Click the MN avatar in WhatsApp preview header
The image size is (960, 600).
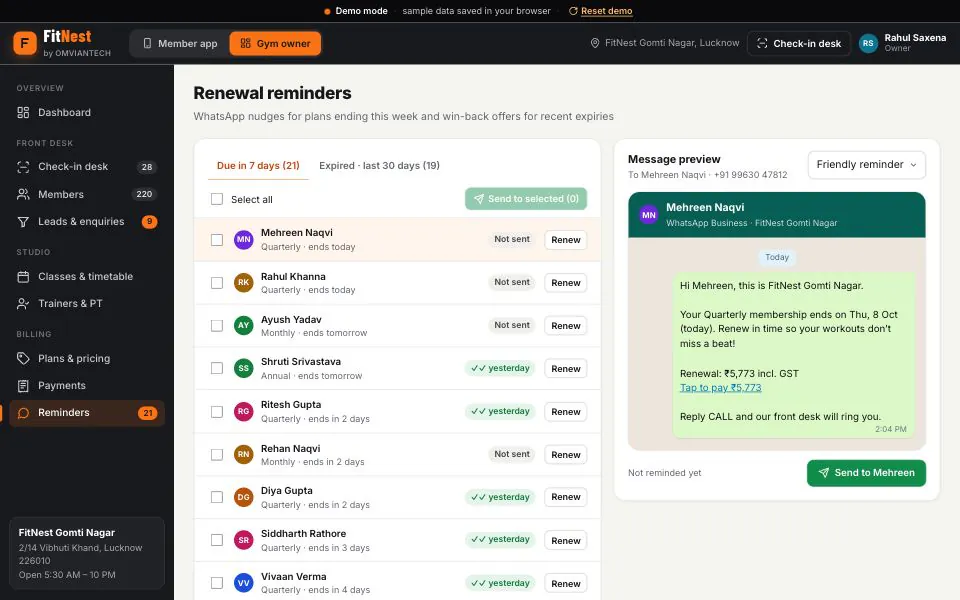[x=649, y=215]
